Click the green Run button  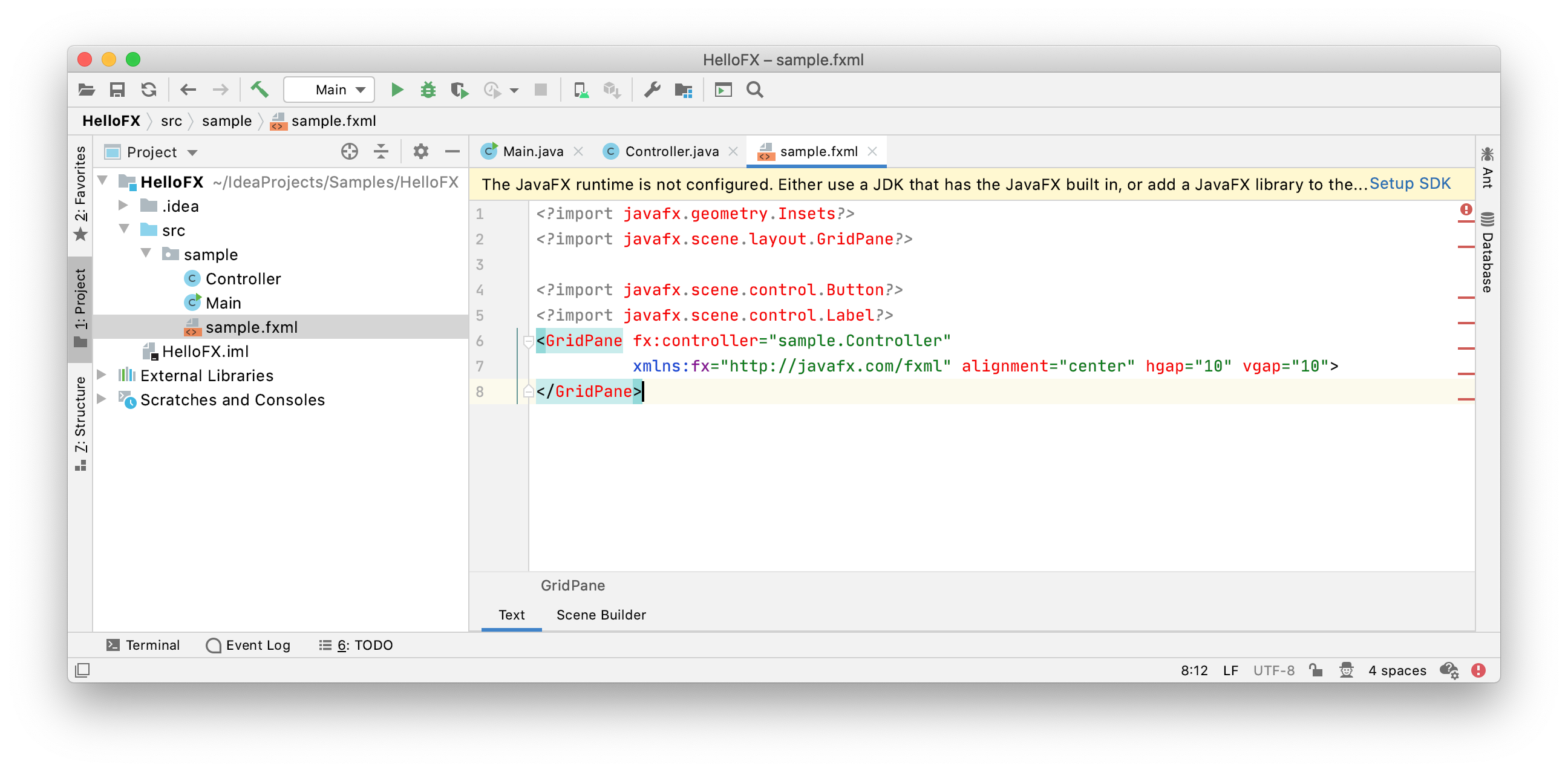coord(397,90)
